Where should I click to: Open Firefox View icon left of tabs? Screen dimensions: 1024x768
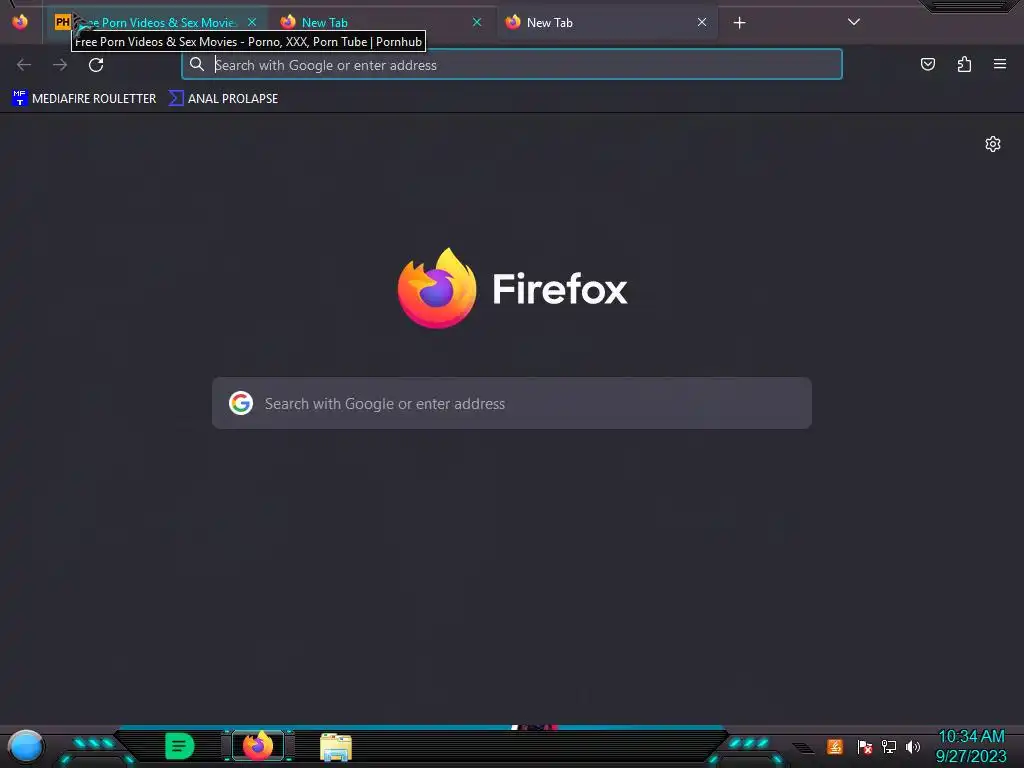pos(20,22)
